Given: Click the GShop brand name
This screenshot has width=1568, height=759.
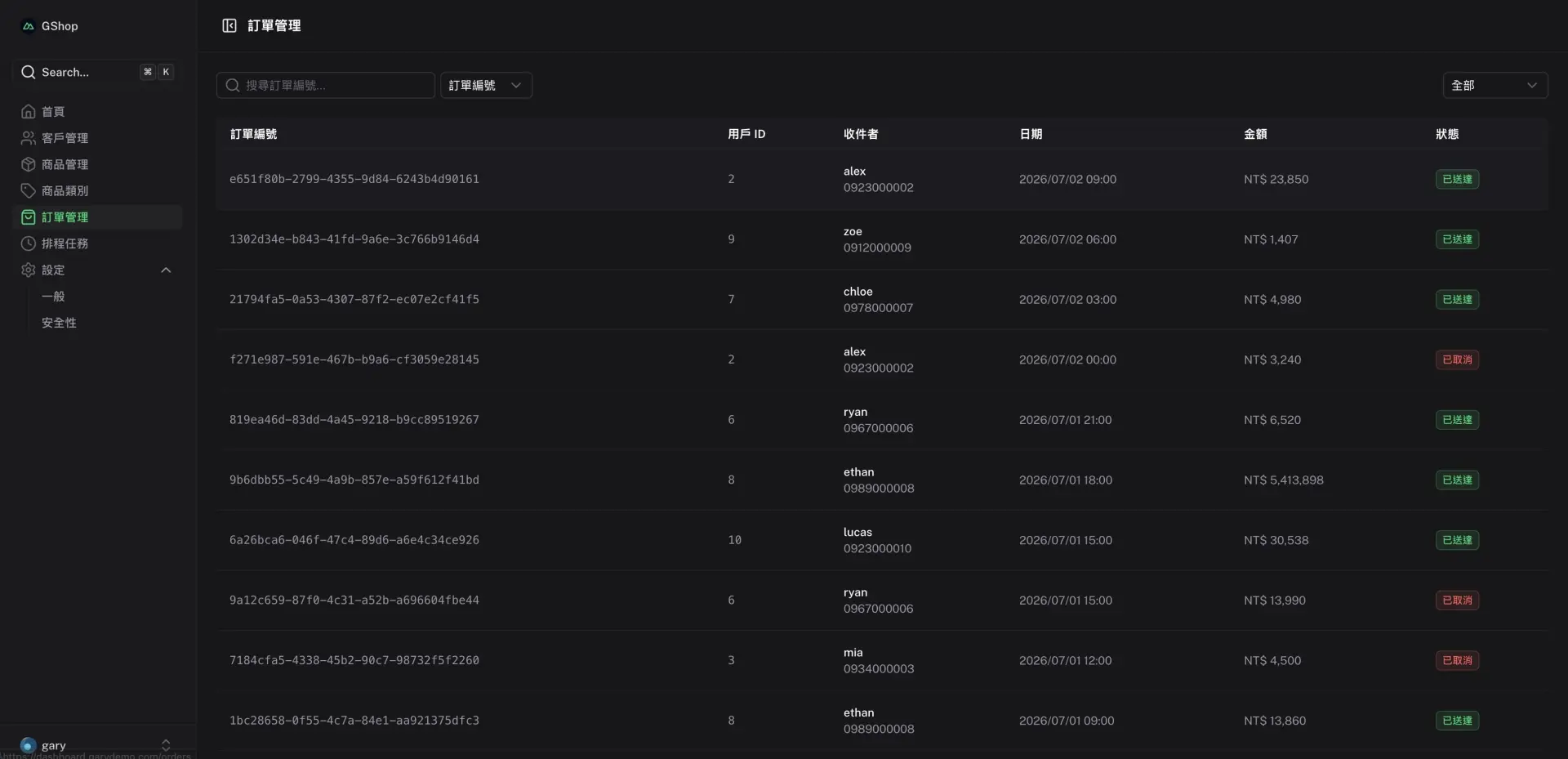Looking at the screenshot, I should [x=60, y=26].
